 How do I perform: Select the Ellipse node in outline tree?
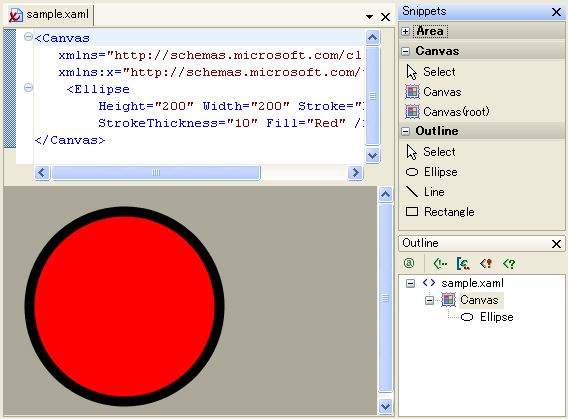(487, 317)
